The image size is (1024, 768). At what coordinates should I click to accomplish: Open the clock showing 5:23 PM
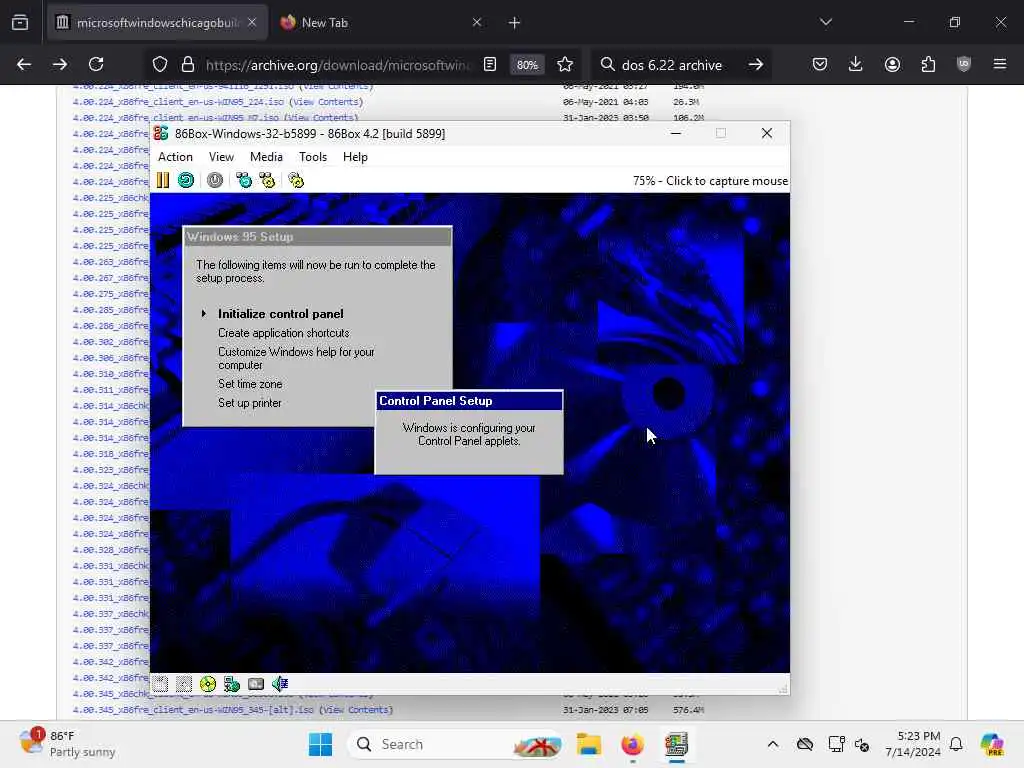click(912, 744)
